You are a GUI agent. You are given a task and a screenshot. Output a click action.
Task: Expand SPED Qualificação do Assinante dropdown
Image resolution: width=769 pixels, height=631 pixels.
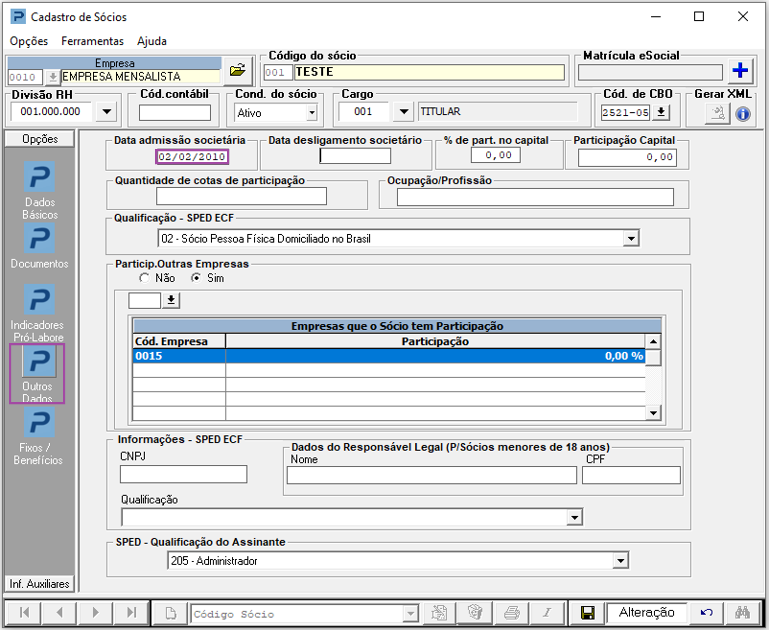[x=620, y=561]
